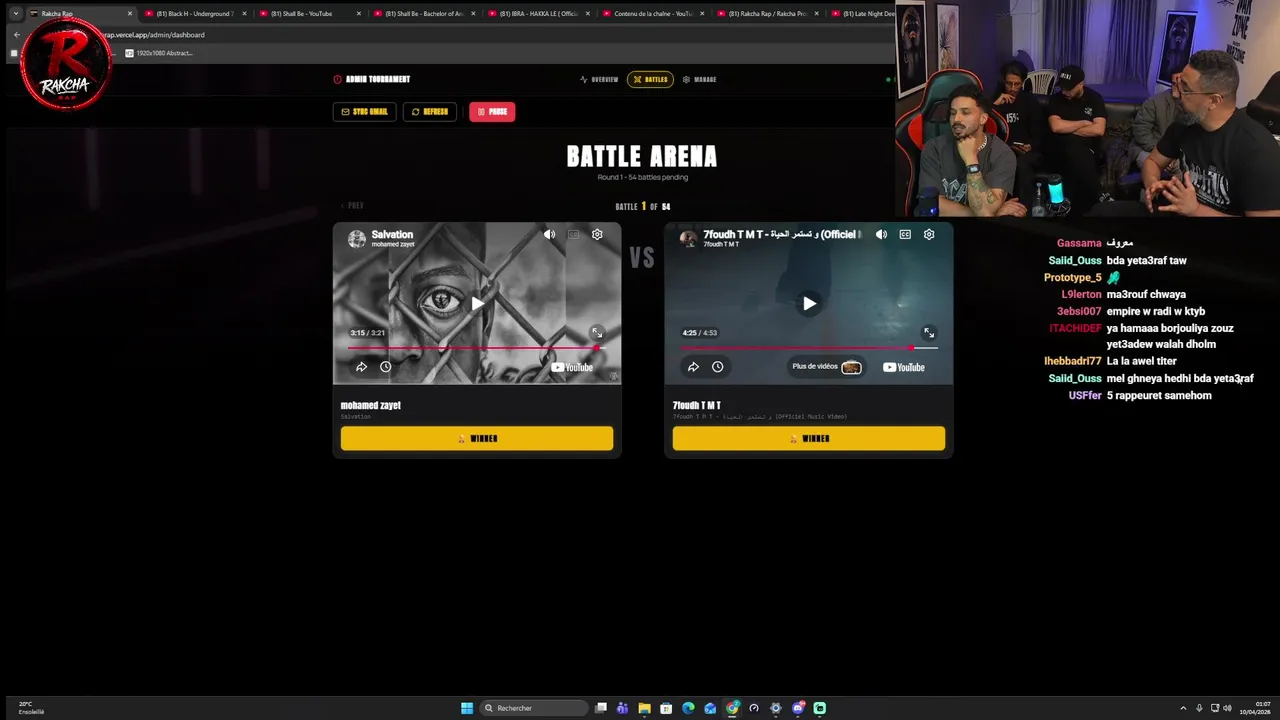
Task: Show hidden system tray icons
Action: coord(1183,708)
